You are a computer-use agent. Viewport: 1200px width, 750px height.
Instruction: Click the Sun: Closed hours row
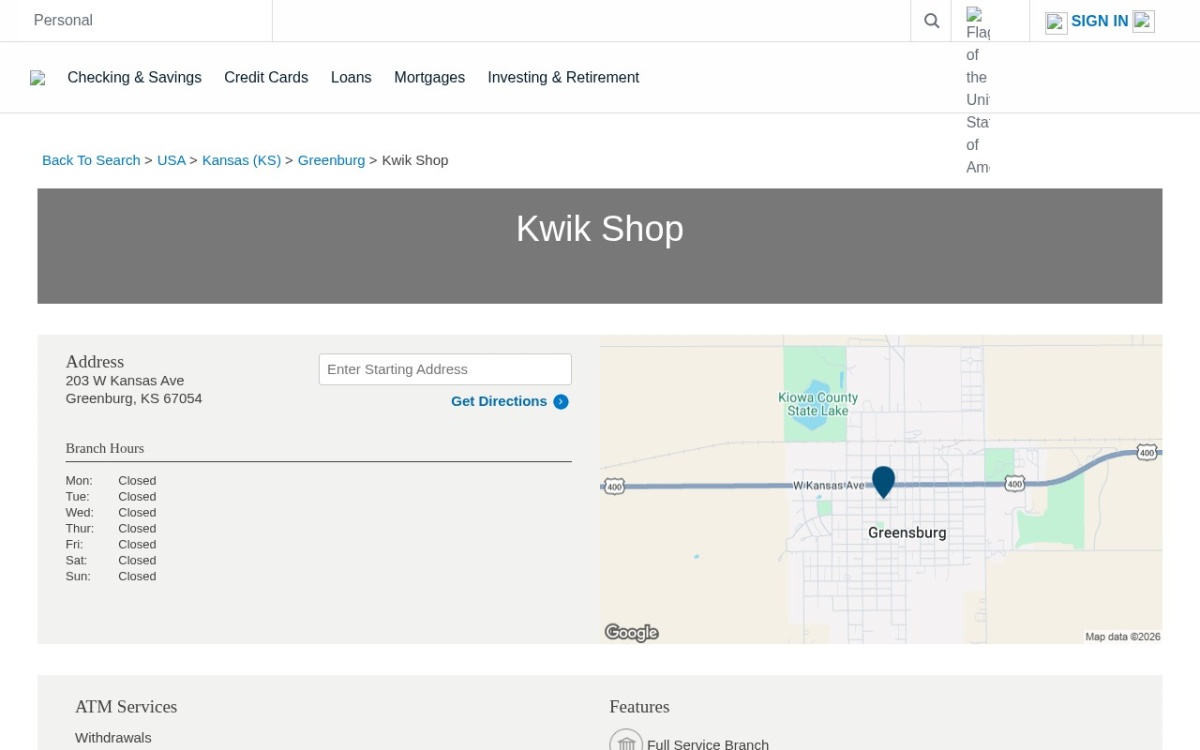(111, 577)
